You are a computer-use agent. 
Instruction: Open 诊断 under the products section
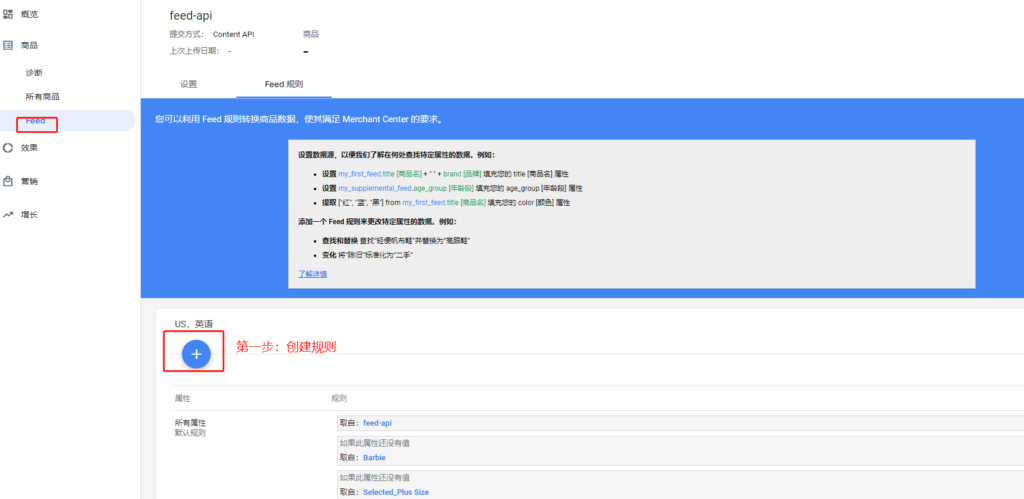tap(34, 73)
